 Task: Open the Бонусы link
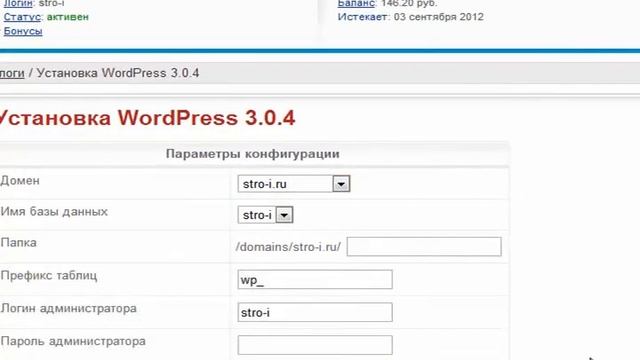(x=23, y=31)
